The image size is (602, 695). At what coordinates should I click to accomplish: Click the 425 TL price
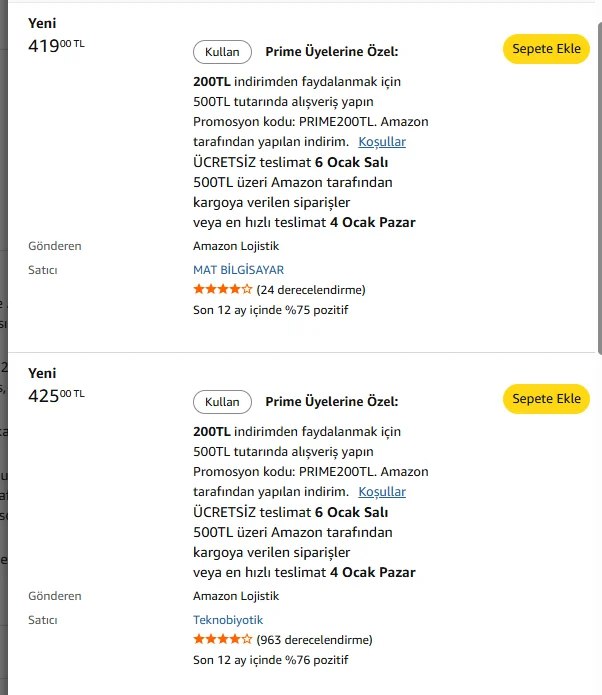[56, 395]
